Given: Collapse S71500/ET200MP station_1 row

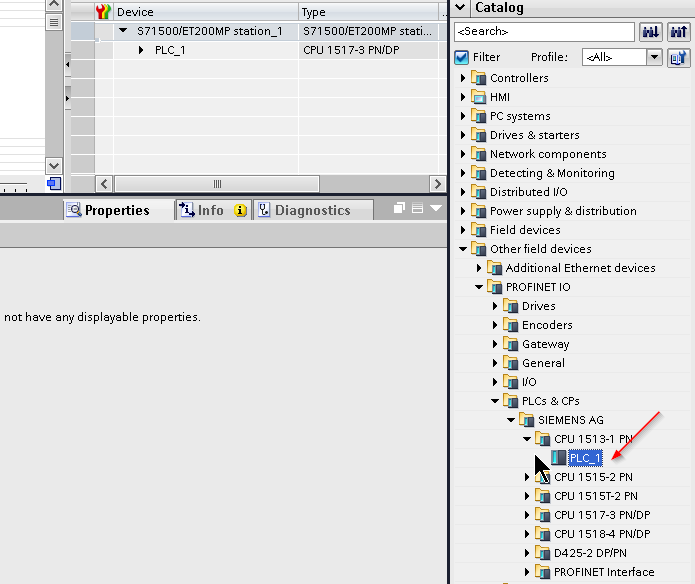Looking at the screenshot, I should [x=123, y=31].
